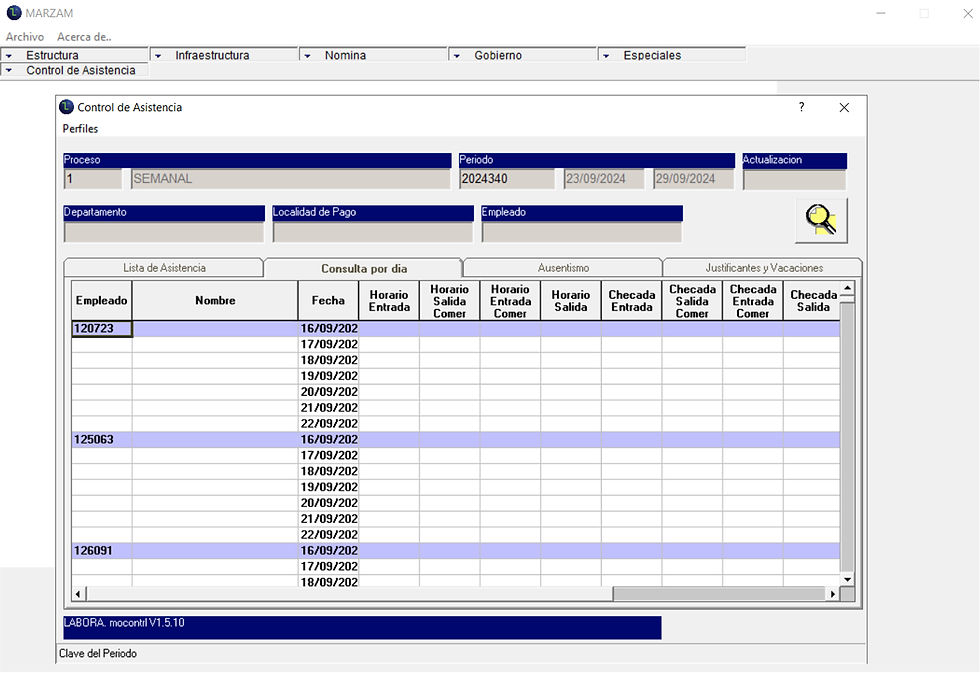Click the Empleado column header
The width and height of the screenshot is (980, 673).
click(102, 301)
